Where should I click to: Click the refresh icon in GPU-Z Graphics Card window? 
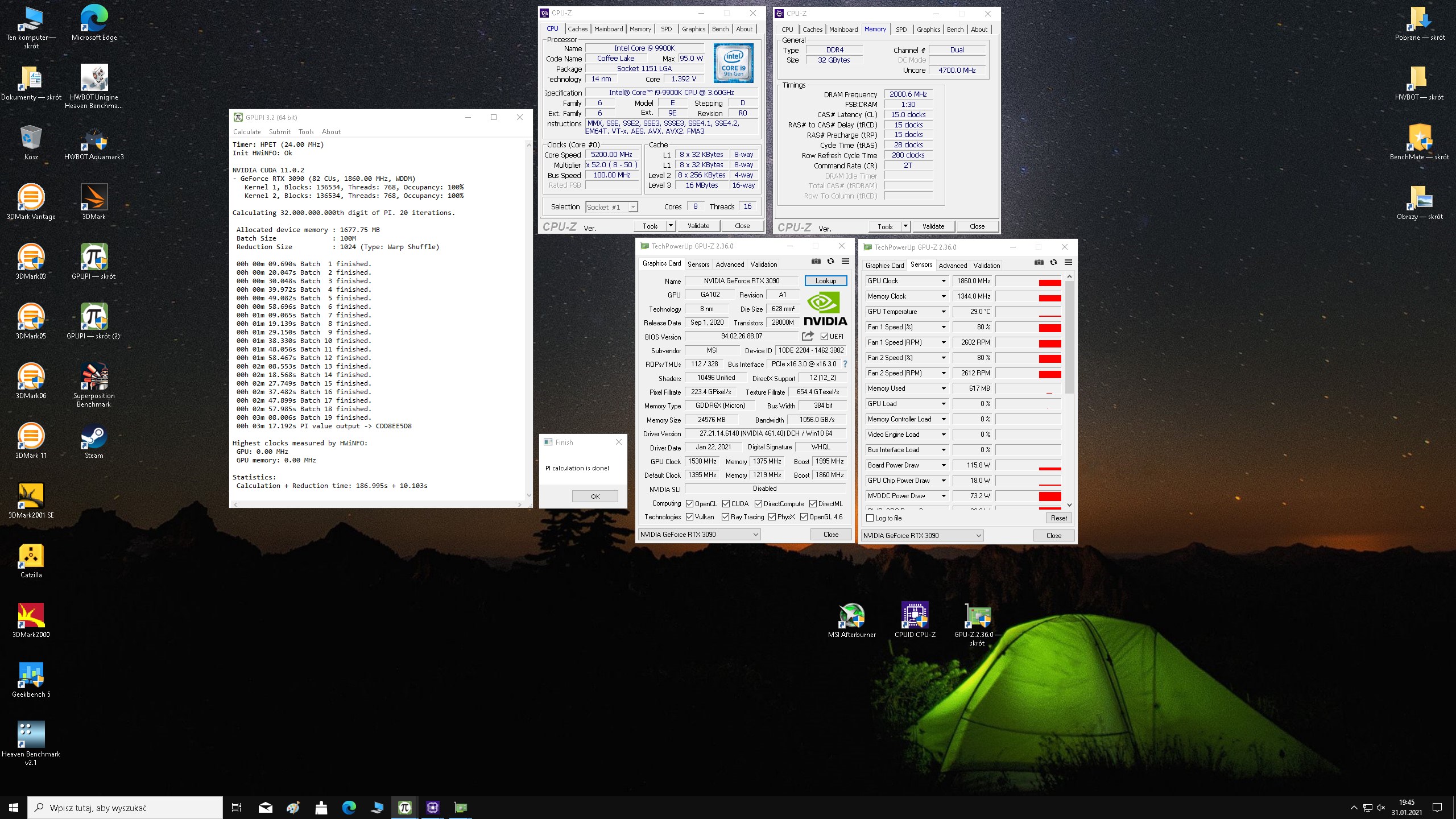[830, 262]
